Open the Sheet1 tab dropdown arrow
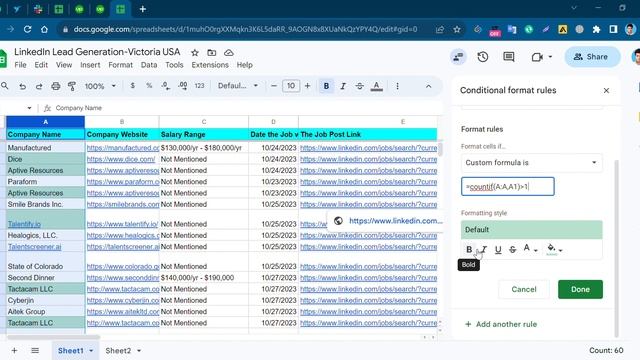 pos(91,351)
